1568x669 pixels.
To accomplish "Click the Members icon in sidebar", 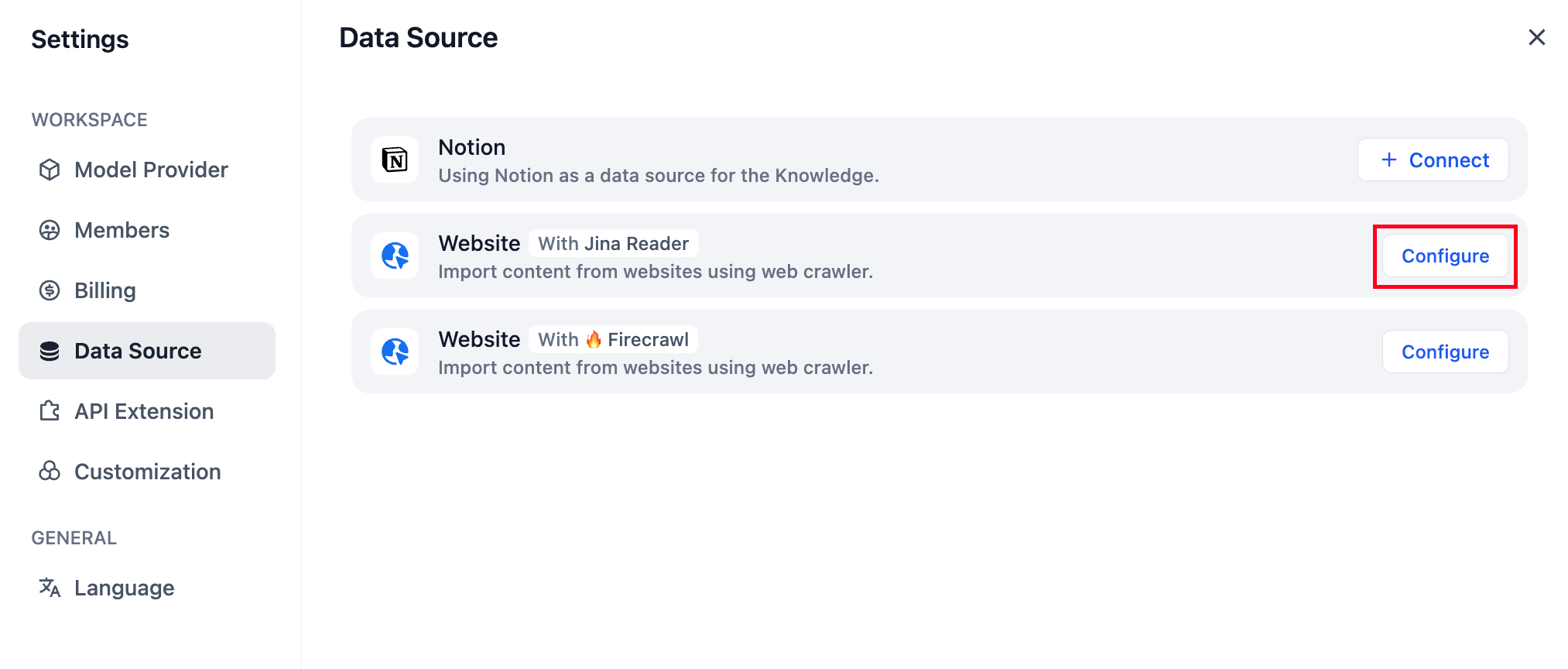I will click(50, 230).
